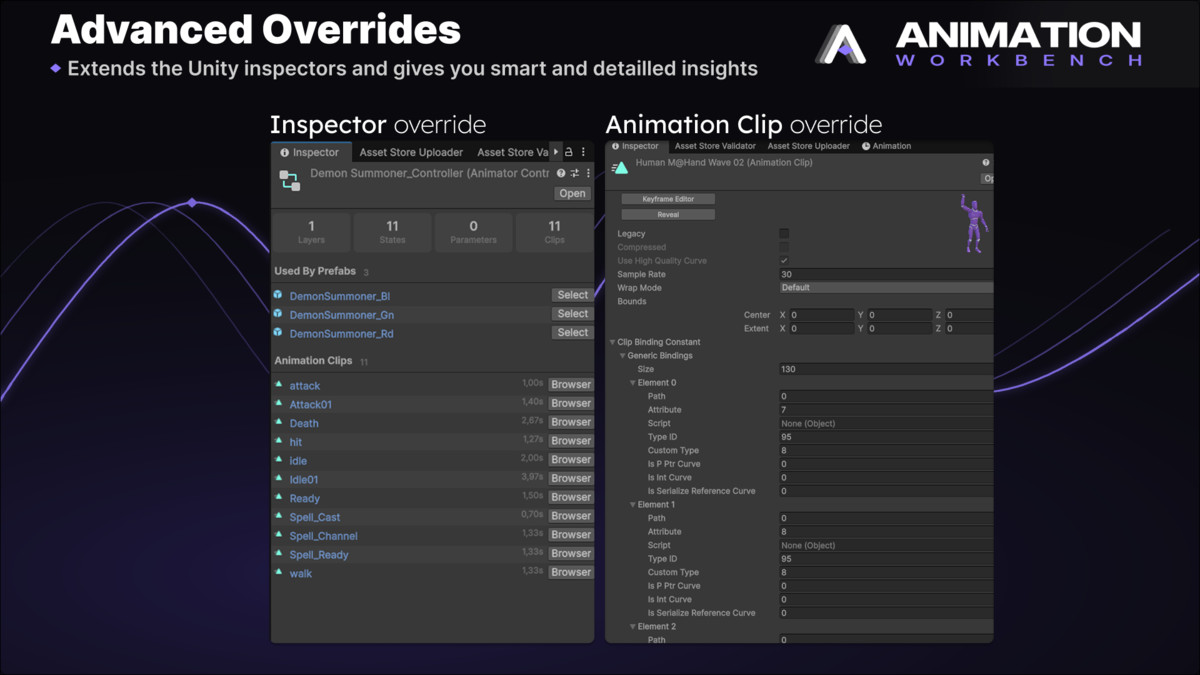Select Asset Store Validator tab in clip panel

(715, 146)
